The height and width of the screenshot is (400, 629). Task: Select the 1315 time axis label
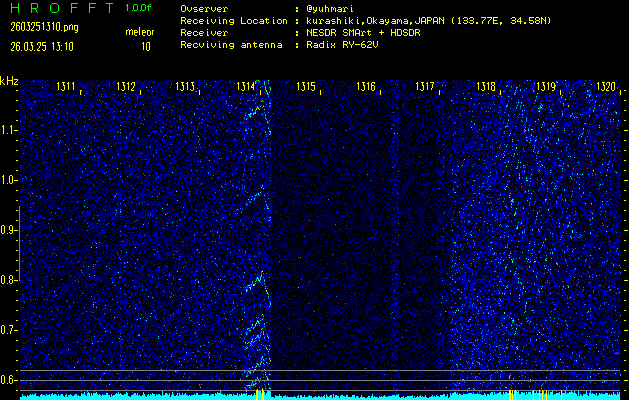(x=306, y=86)
